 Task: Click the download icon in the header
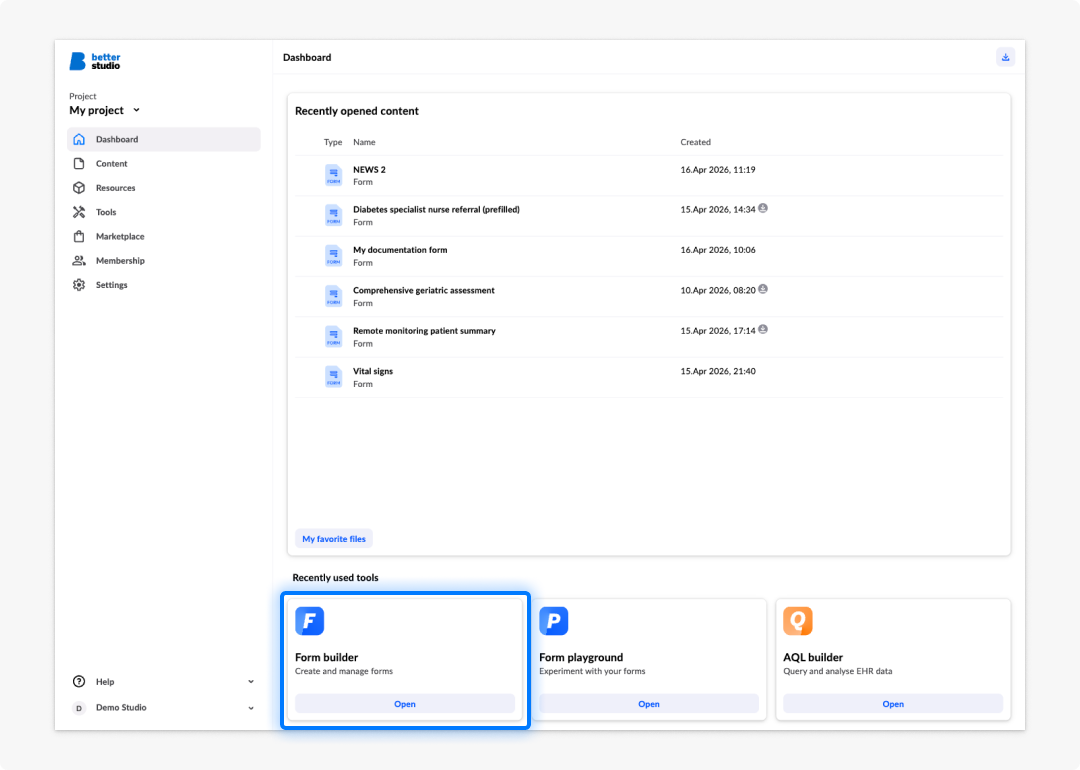pos(1006,57)
